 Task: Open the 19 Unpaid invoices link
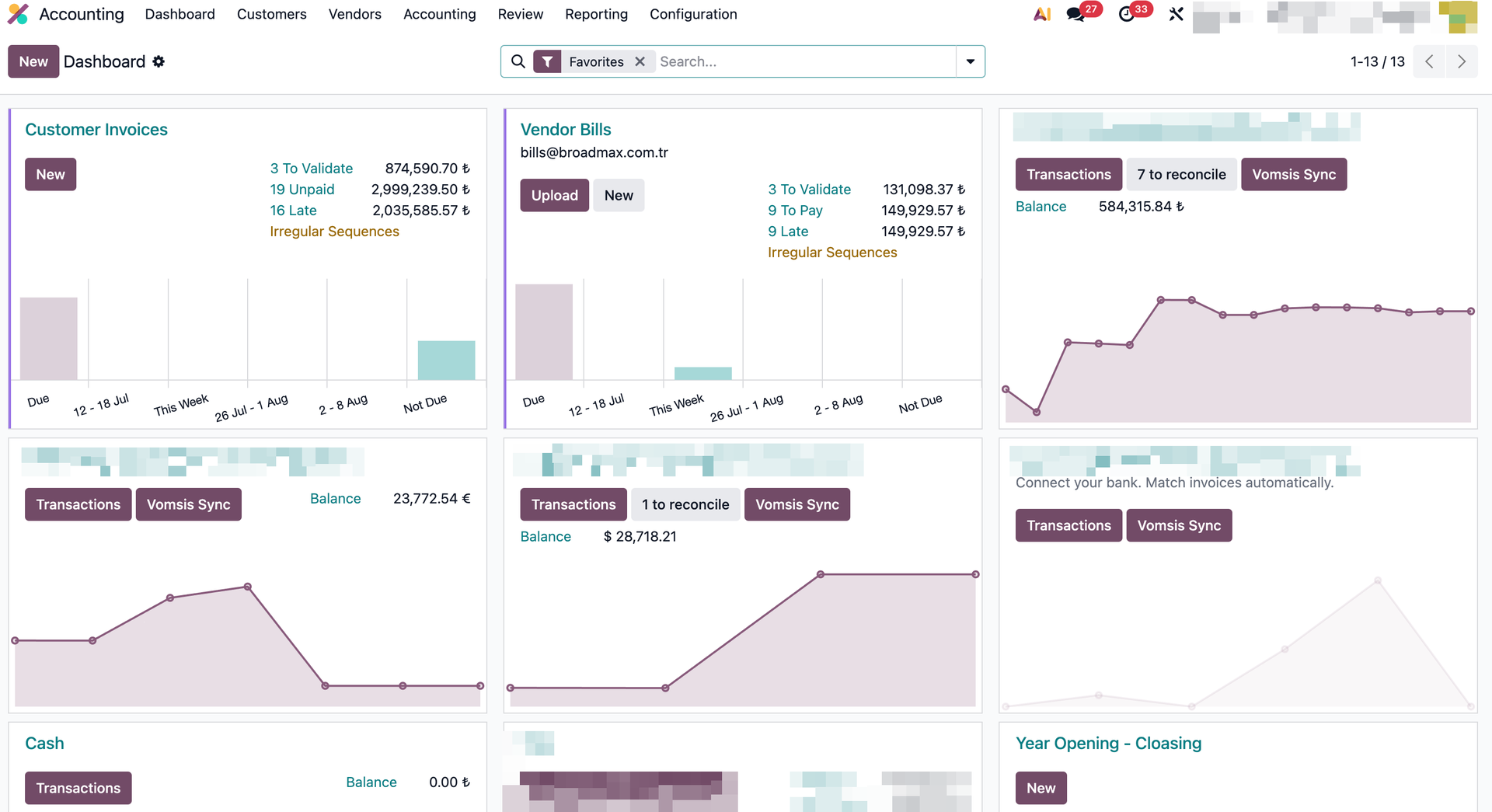click(302, 189)
